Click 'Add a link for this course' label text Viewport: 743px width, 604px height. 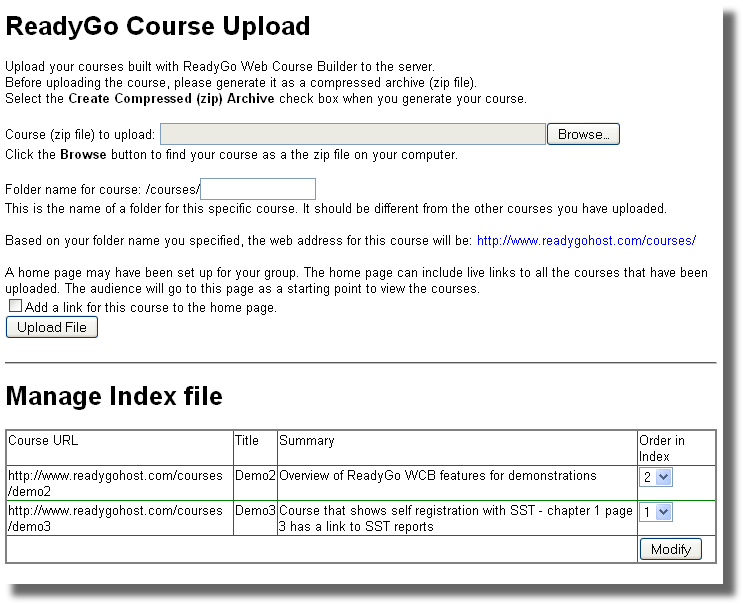pos(151,307)
